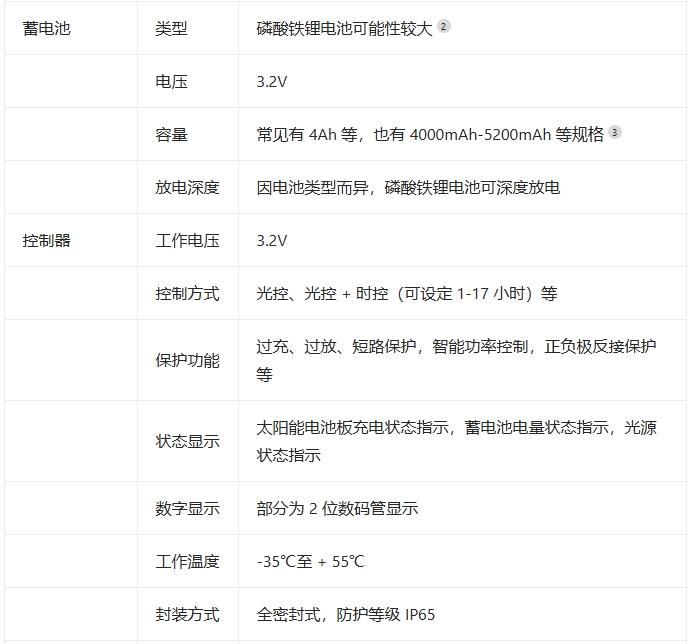The width and height of the screenshot is (689, 644).
Task: Select the 控制器 category cell
Action: pyautogui.click(x=47, y=240)
